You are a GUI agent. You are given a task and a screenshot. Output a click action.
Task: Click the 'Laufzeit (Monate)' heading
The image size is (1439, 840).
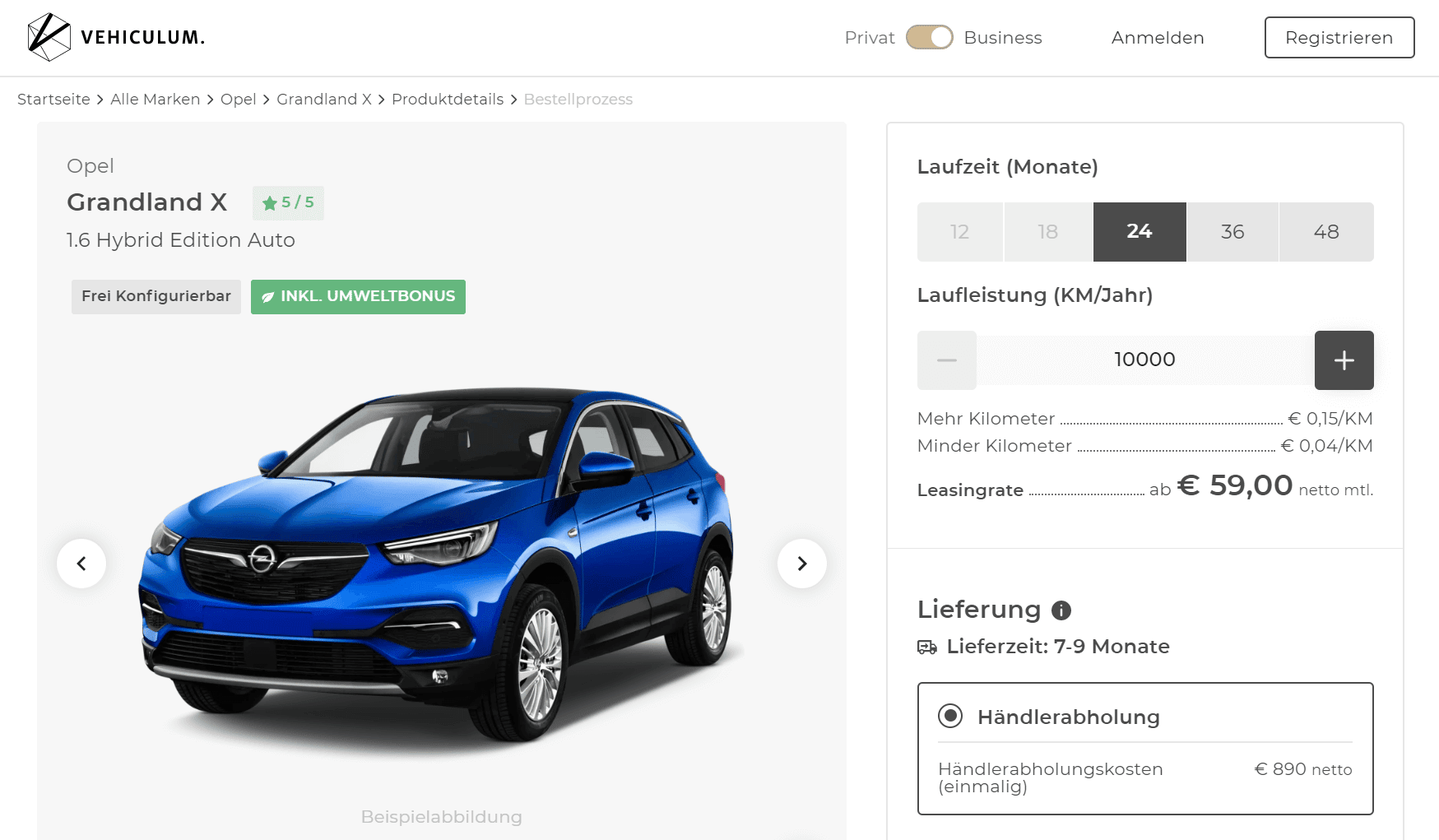[1008, 167]
